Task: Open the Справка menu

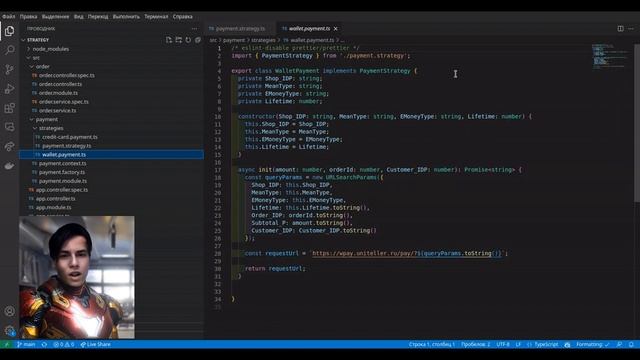Action: coord(182,17)
